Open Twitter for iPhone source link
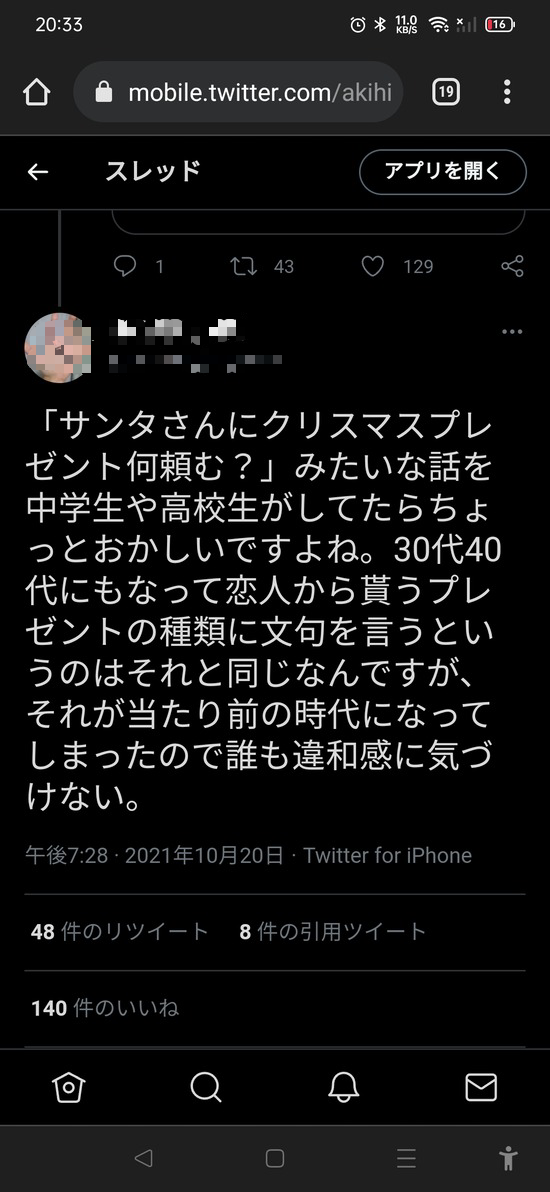This screenshot has height=1192, width=550. (387, 855)
